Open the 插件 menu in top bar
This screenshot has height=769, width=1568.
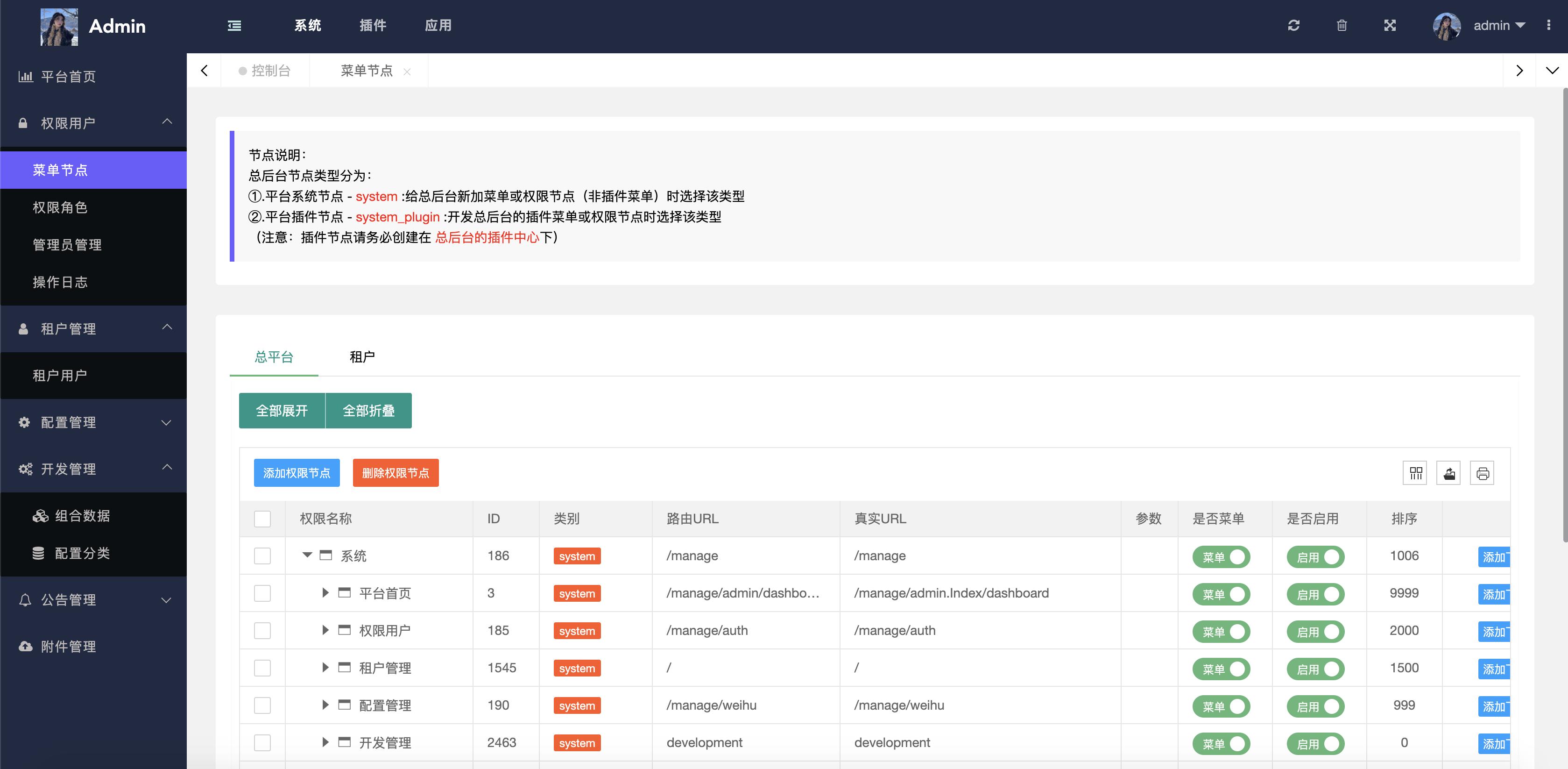pyautogui.click(x=374, y=26)
